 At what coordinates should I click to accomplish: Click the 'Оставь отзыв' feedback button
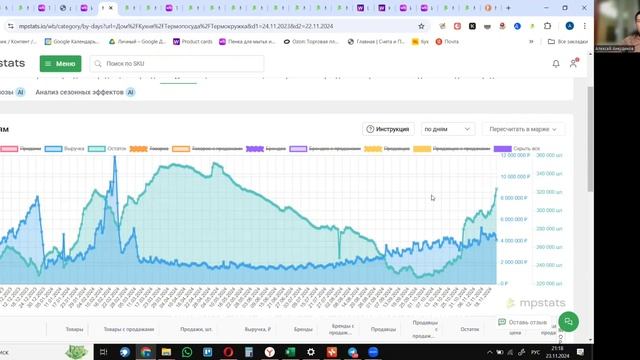click(522, 322)
